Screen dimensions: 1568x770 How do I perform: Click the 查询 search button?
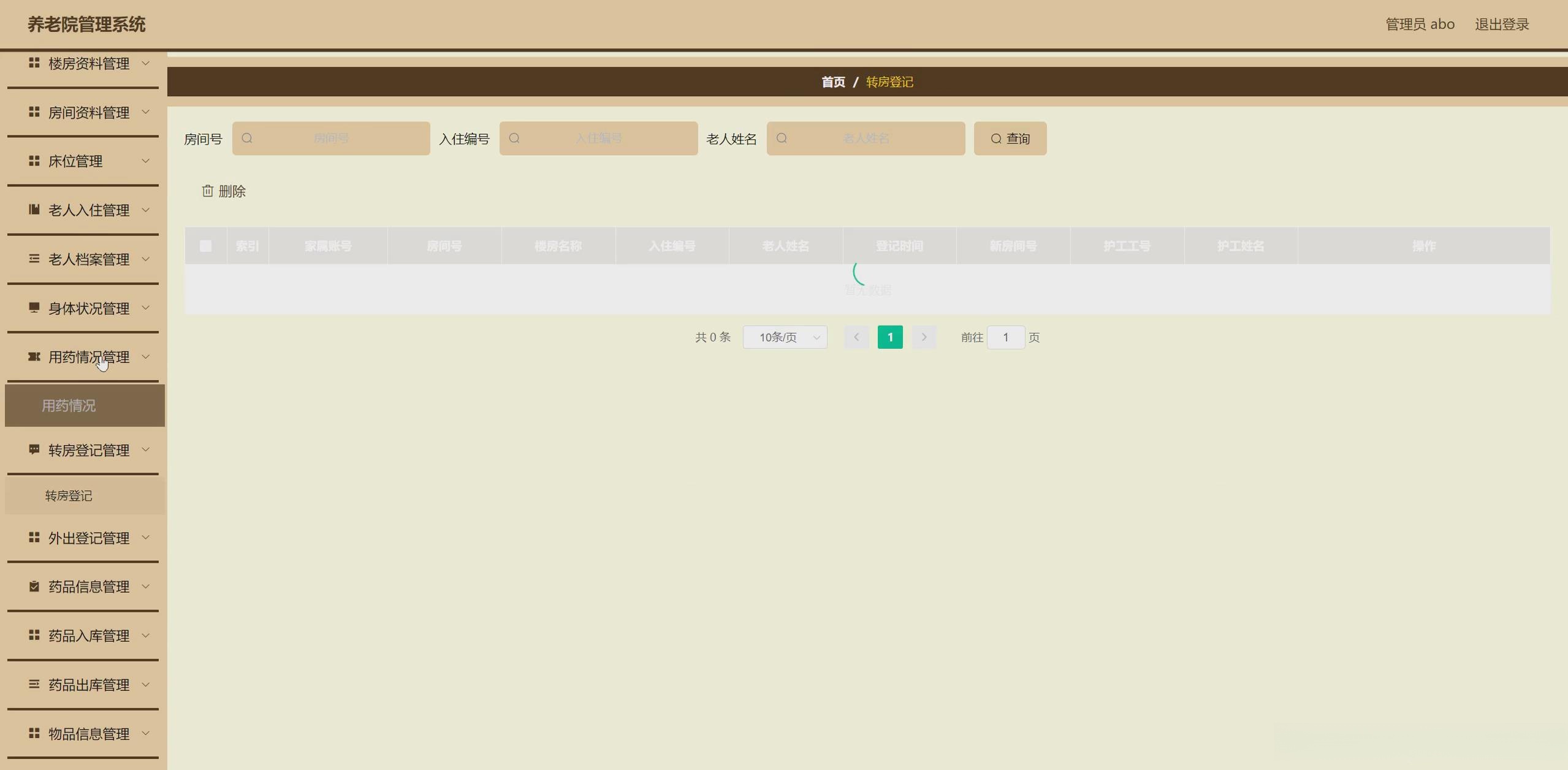[1010, 139]
